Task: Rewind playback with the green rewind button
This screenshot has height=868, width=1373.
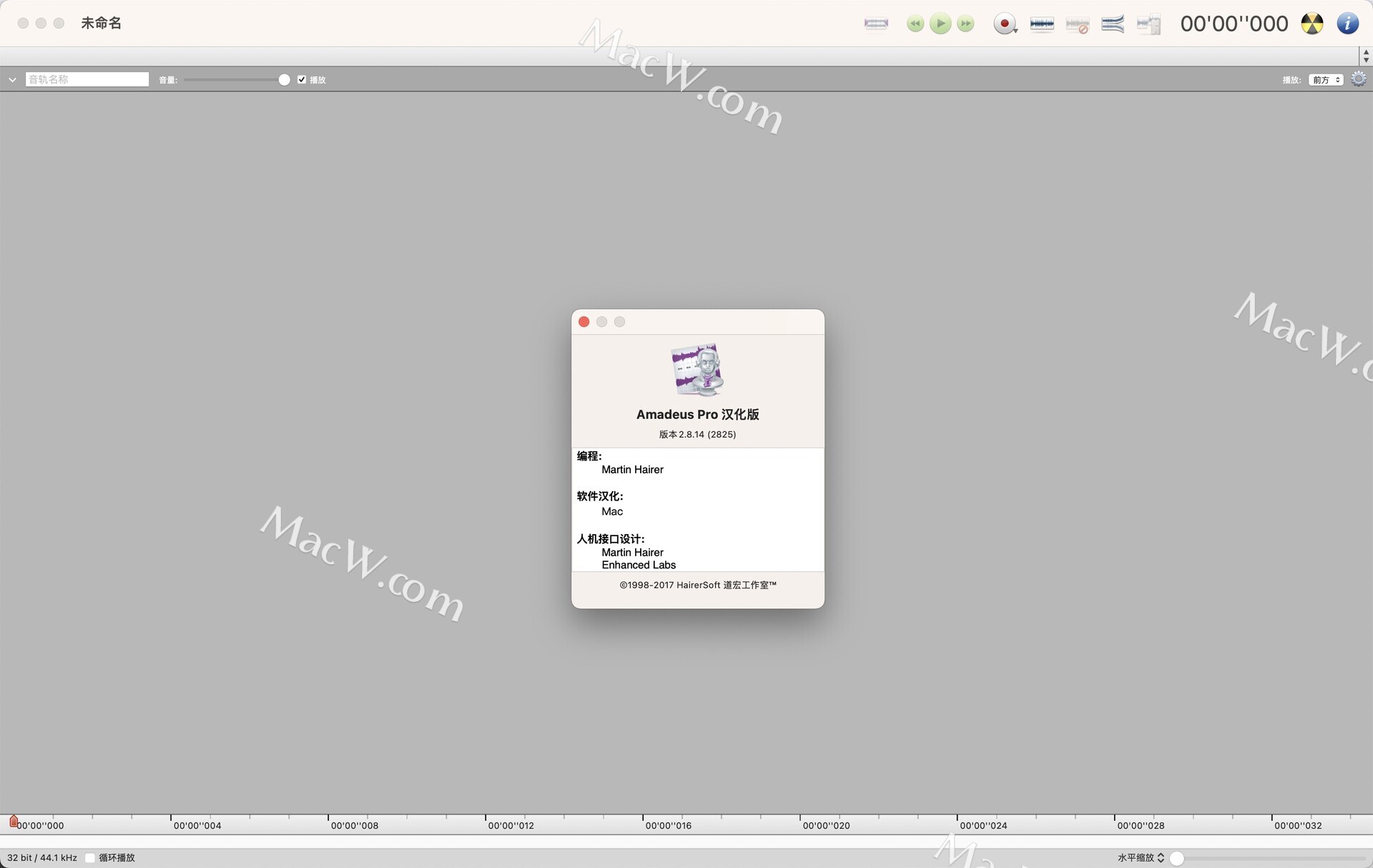Action: (x=915, y=24)
